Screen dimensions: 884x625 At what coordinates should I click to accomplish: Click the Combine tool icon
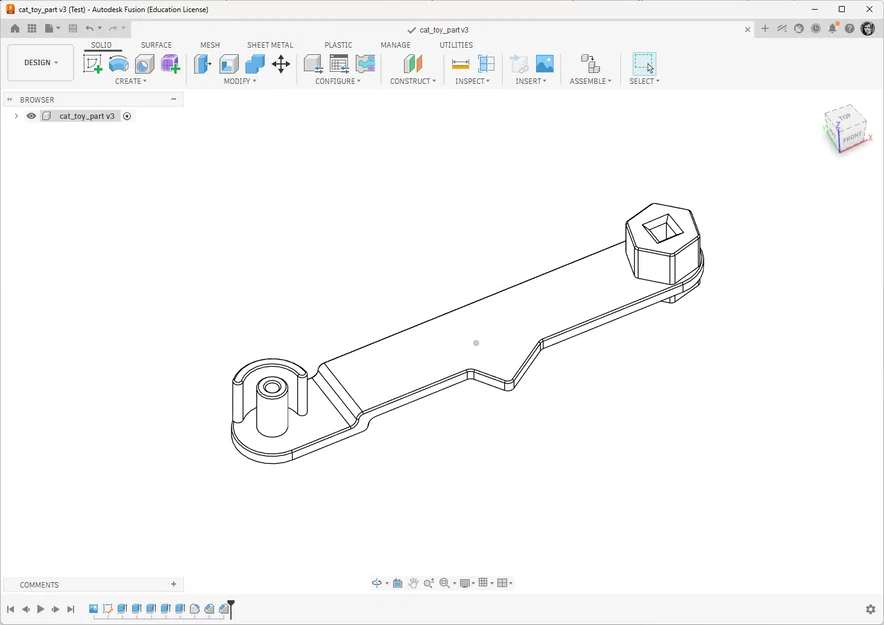click(x=255, y=64)
